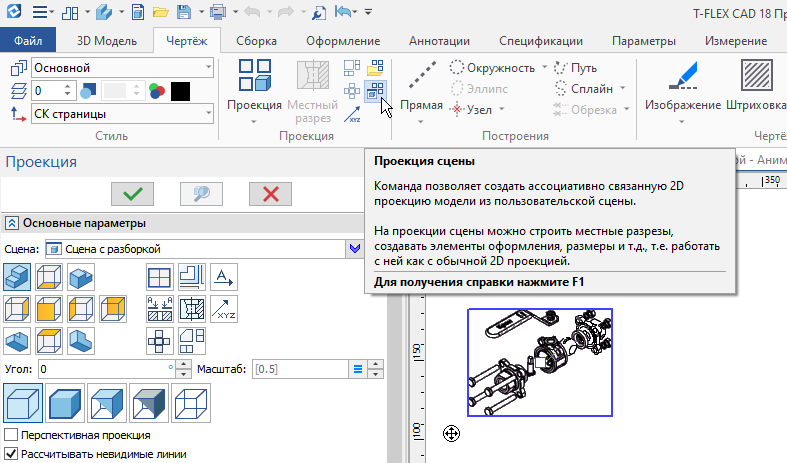
Task: Uncheck Рассчитывать невидимые линии
Action: point(12,454)
